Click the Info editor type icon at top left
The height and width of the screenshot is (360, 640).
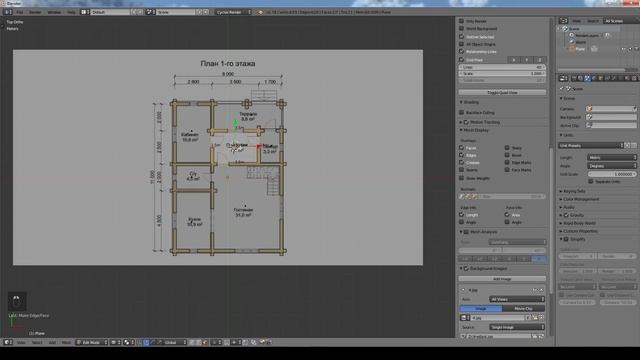click(x=7, y=12)
